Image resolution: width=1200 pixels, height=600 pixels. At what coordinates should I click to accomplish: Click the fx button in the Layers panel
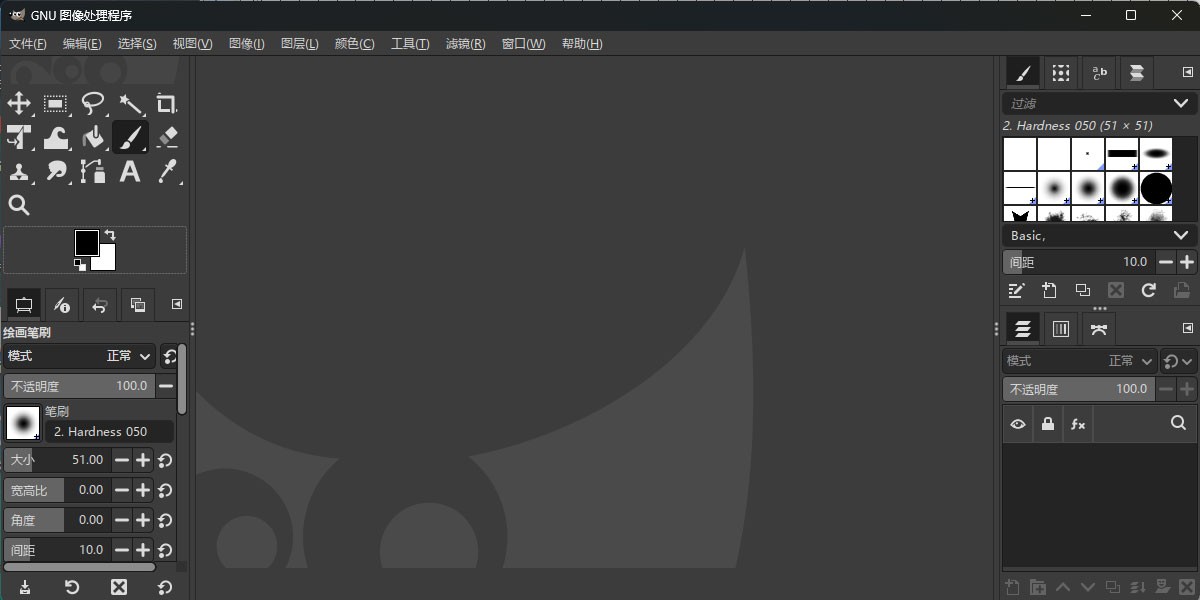pyautogui.click(x=1078, y=424)
